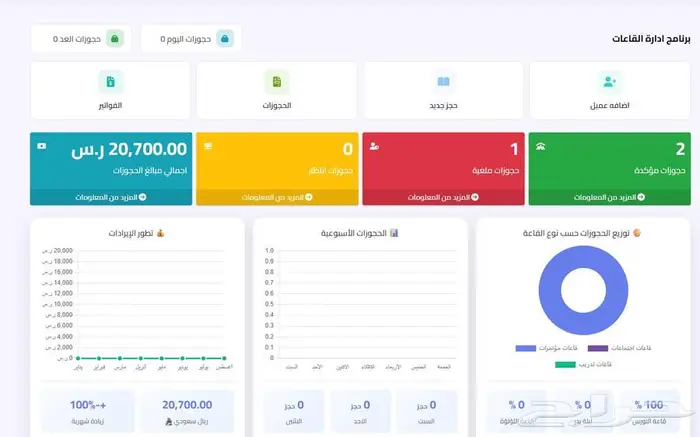Select the حجوزات الغد 0 badge
Image resolution: width=700 pixels, height=437 pixels.
[81, 39]
